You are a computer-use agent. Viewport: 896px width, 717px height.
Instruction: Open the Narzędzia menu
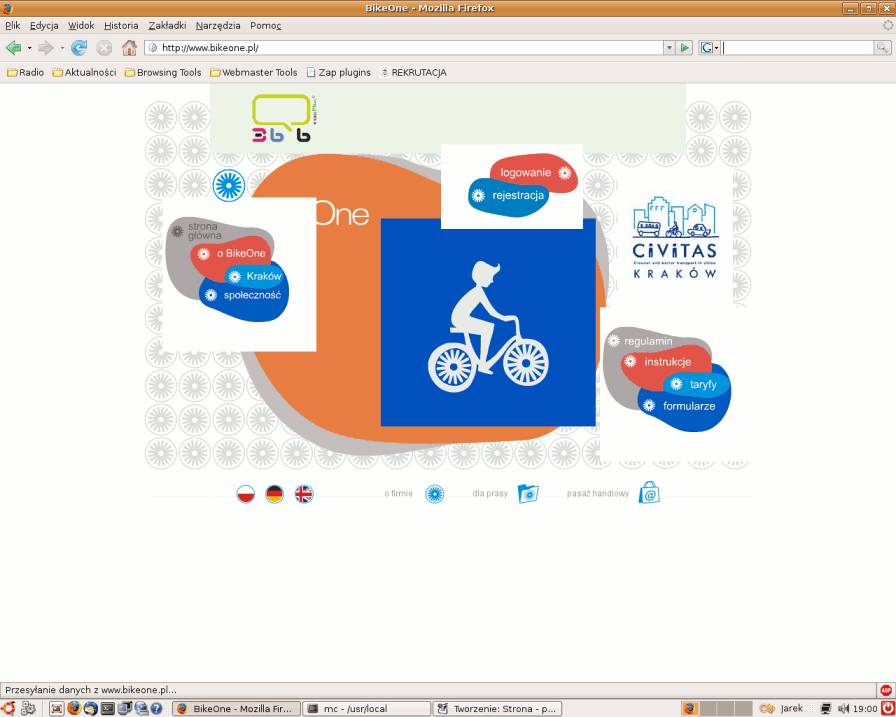pos(218,26)
